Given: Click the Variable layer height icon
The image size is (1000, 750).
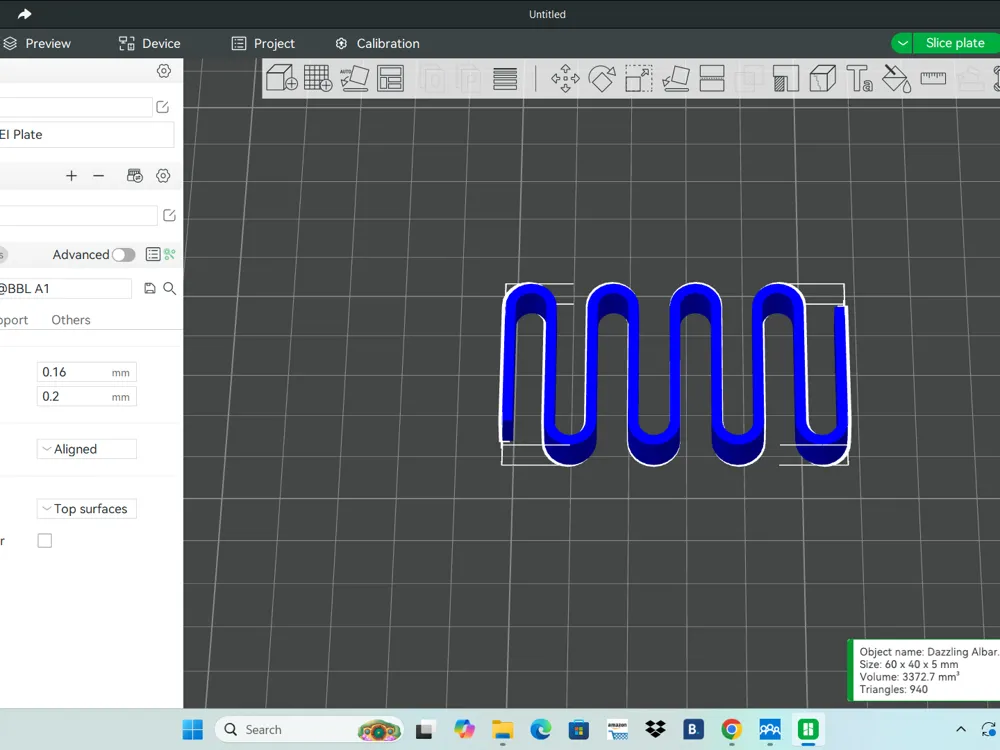Looking at the screenshot, I should 504,79.
